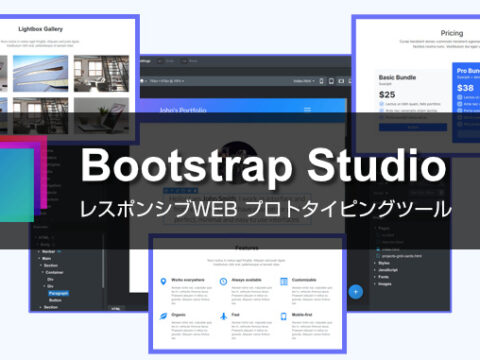This screenshot has height=360, width=480.
Task: Click the $25 price text
Action: (387, 95)
